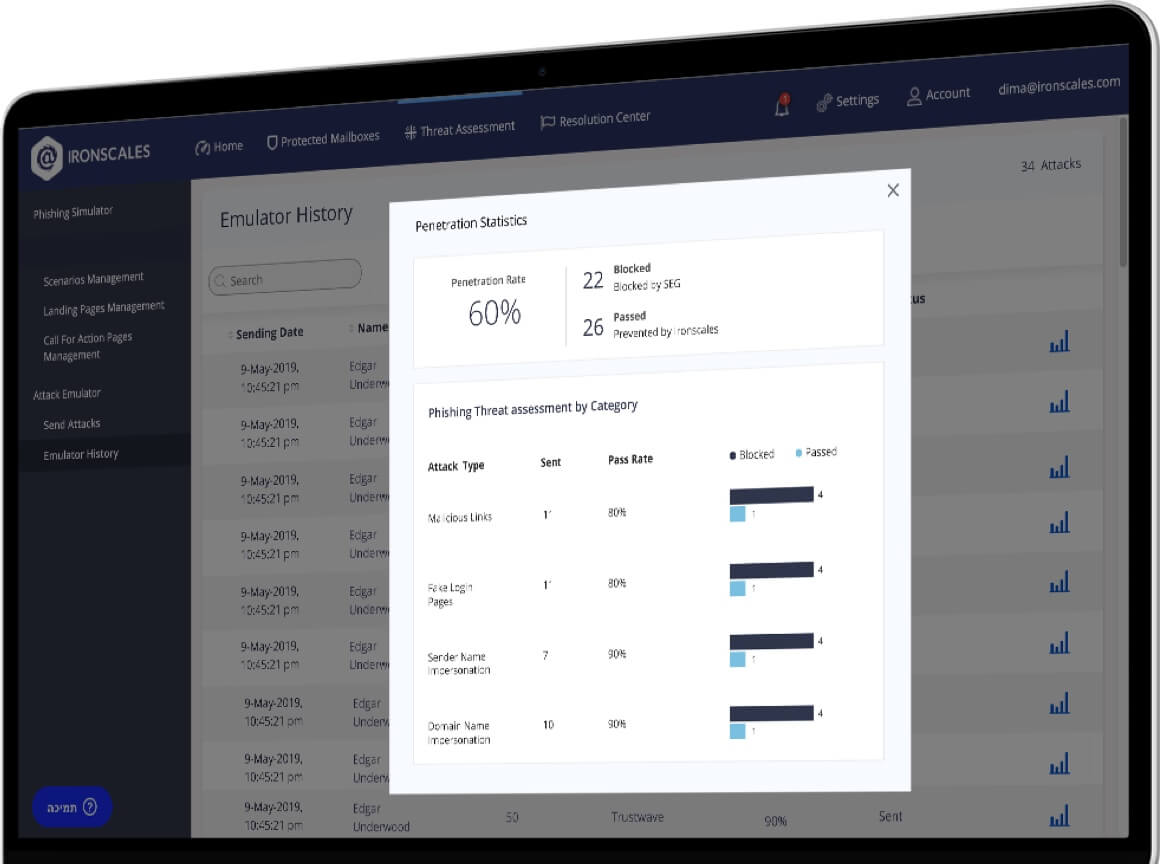The width and height of the screenshot is (1160, 864).
Task: Open the Resolution Center tab
Action: tap(596, 120)
